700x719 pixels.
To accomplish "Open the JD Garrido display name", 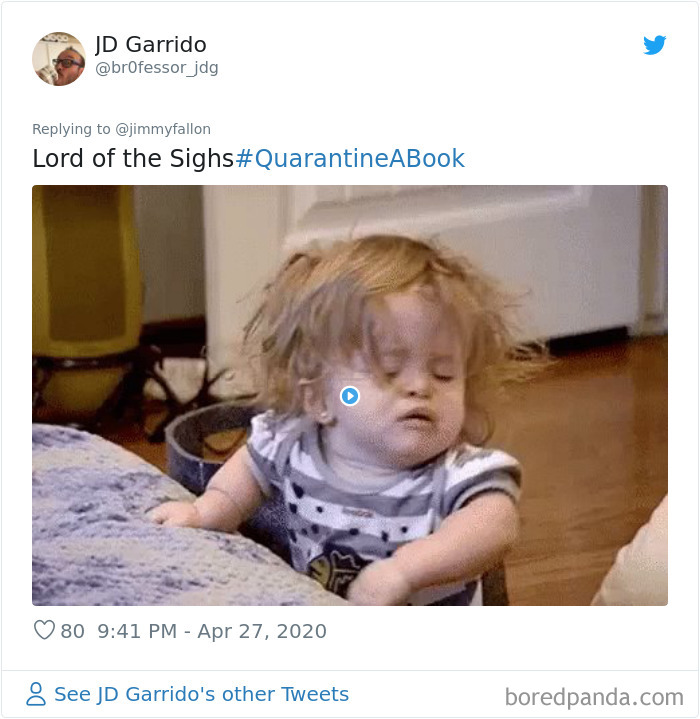I will pos(151,44).
